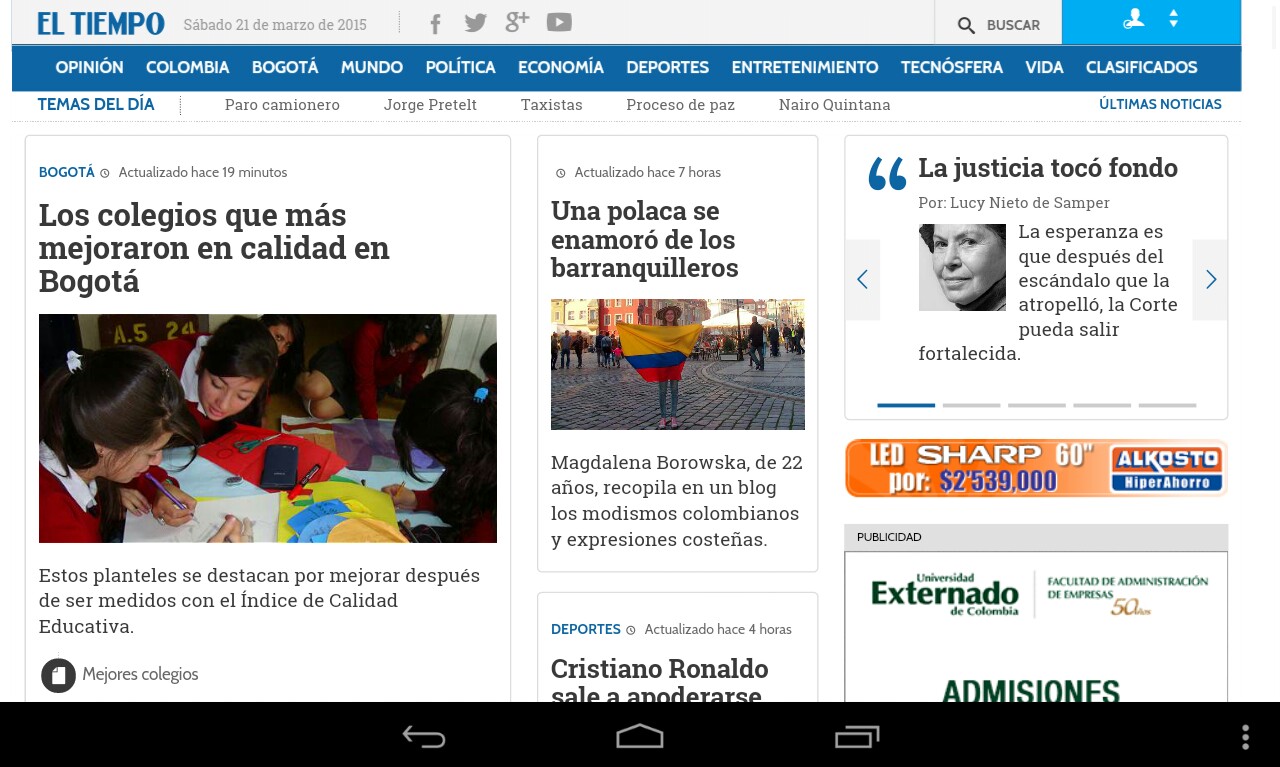
Task: Open the Colombian flag article photo
Action: pyautogui.click(x=677, y=364)
